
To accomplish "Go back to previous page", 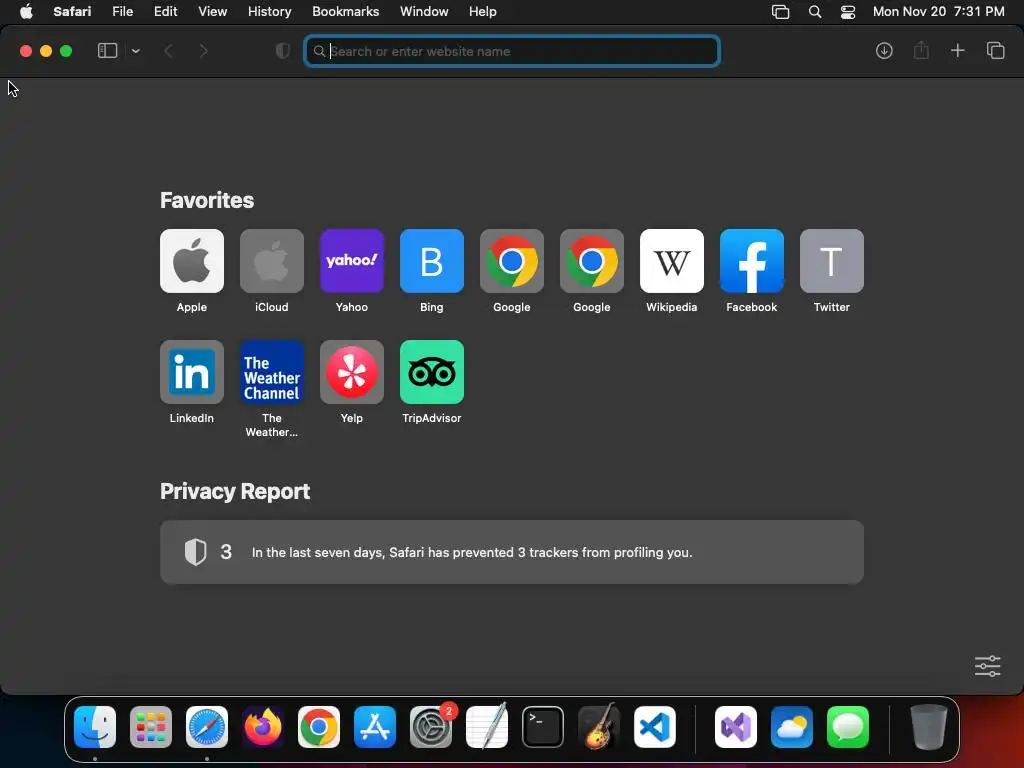I will pyautogui.click(x=168, y=51).
